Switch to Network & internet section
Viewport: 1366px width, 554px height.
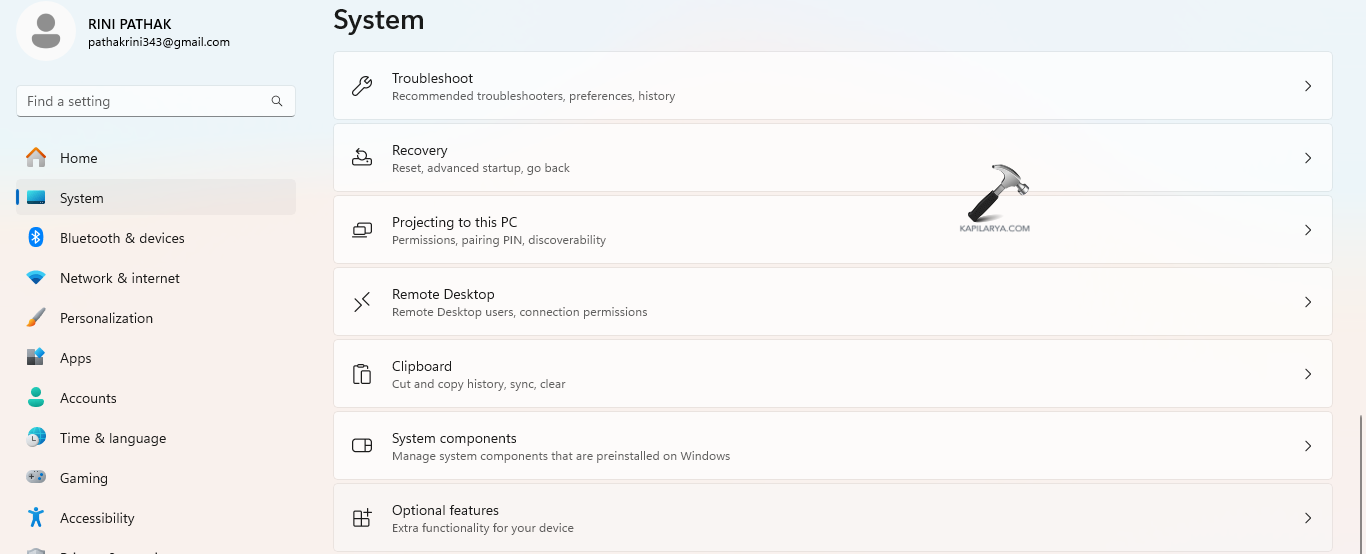(x=119, y=278)
